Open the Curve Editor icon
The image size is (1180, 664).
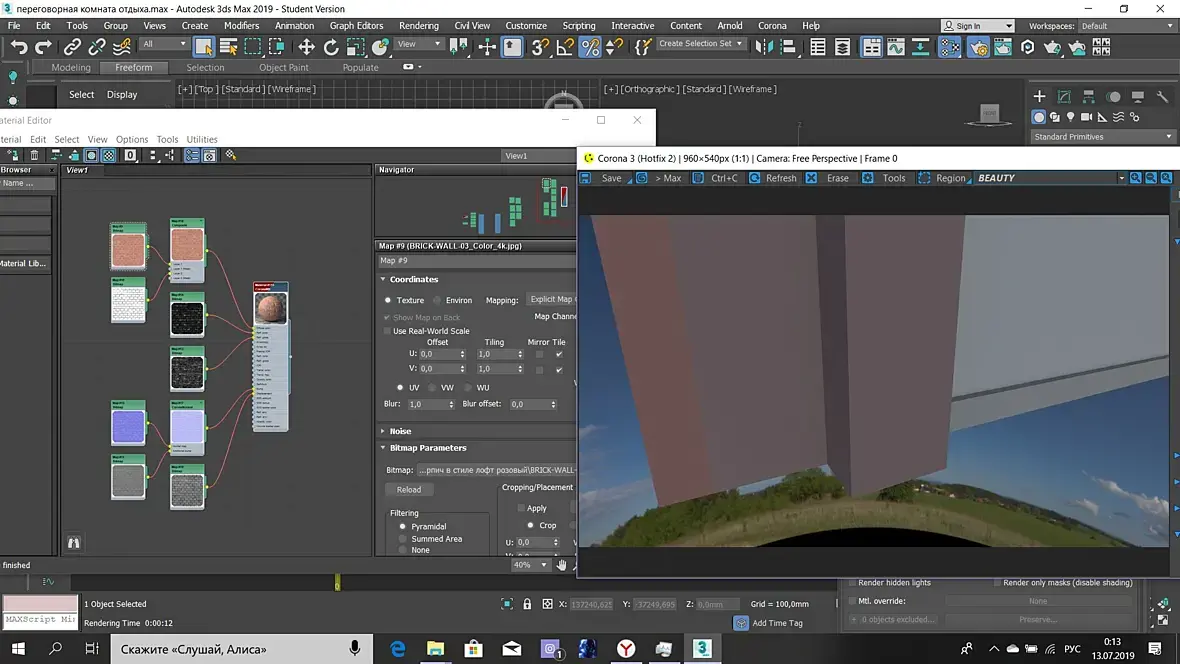pyautogui.click(x=896, y=47)
